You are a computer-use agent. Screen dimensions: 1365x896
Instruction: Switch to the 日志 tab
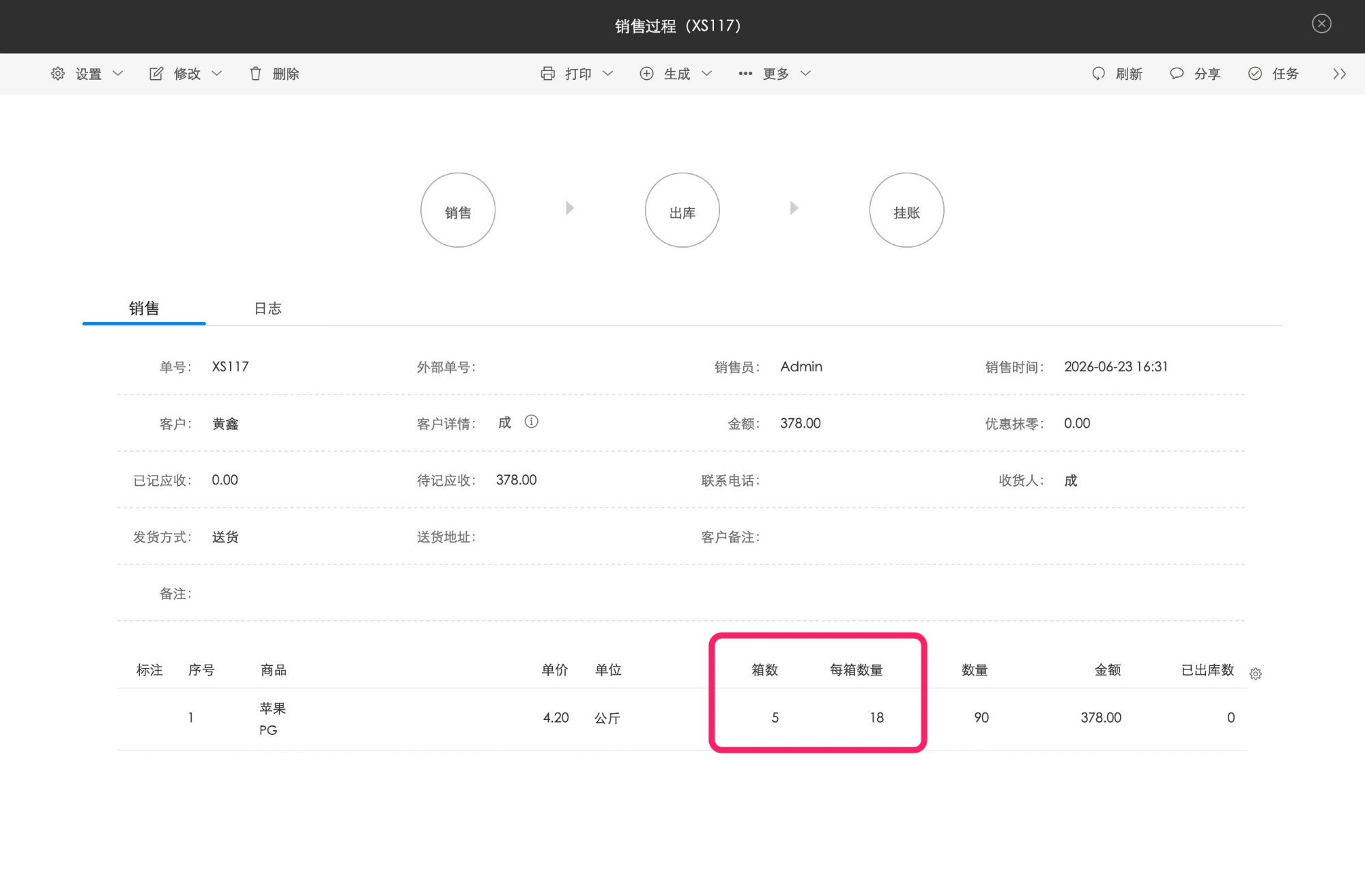click(x=268, y=308)
